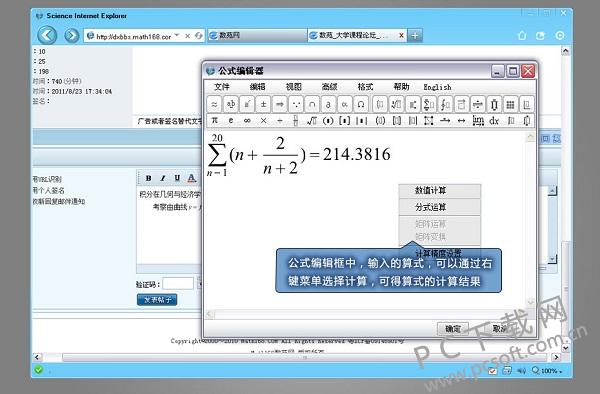Click the formula result 214.3816
The height and width of the screenshot is (394, 600).
(357, 154)
